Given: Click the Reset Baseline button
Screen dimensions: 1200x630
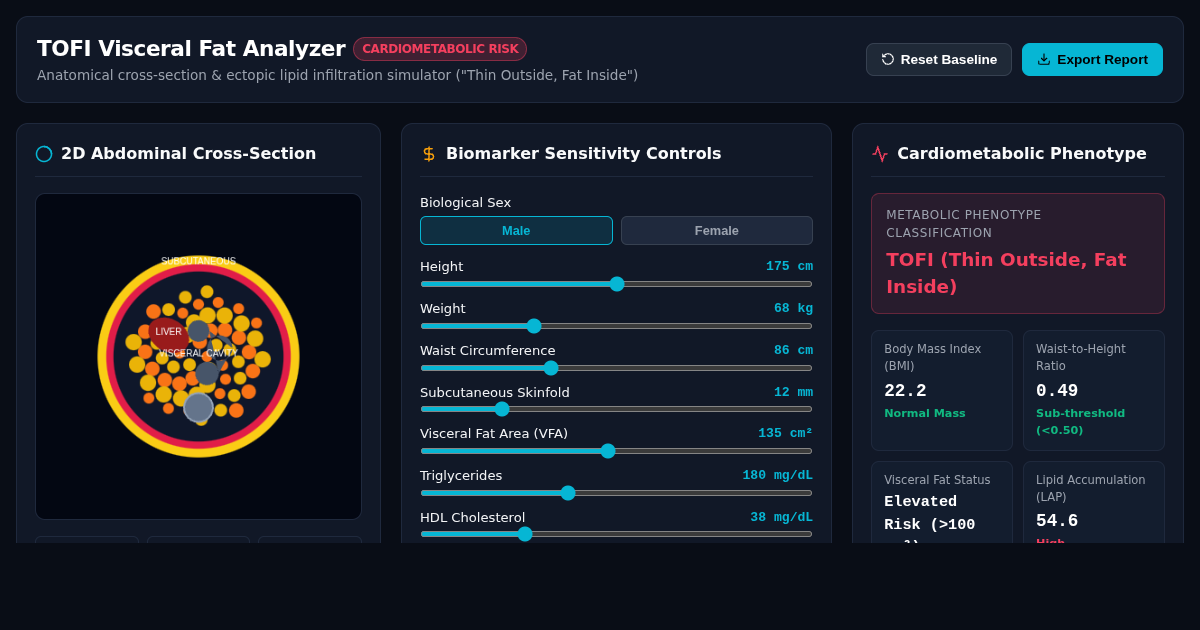Looking at the screenshot, I should 939,59.
